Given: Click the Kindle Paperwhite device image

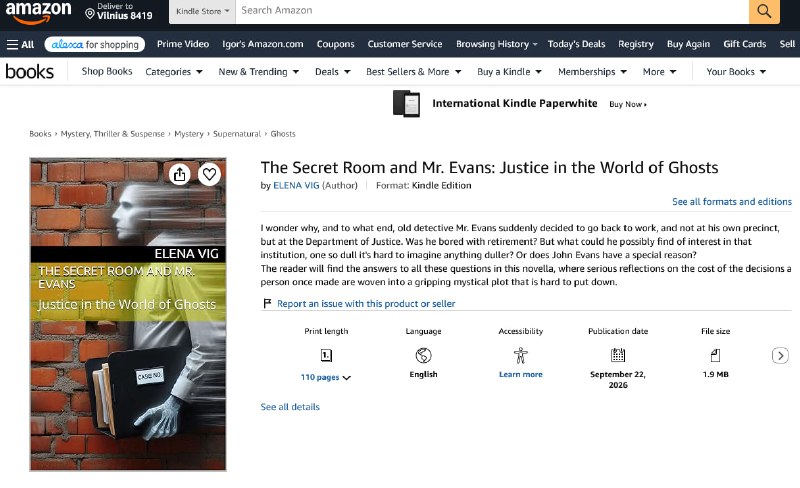Looking at the screenshot, I should [x=406, y=104].
